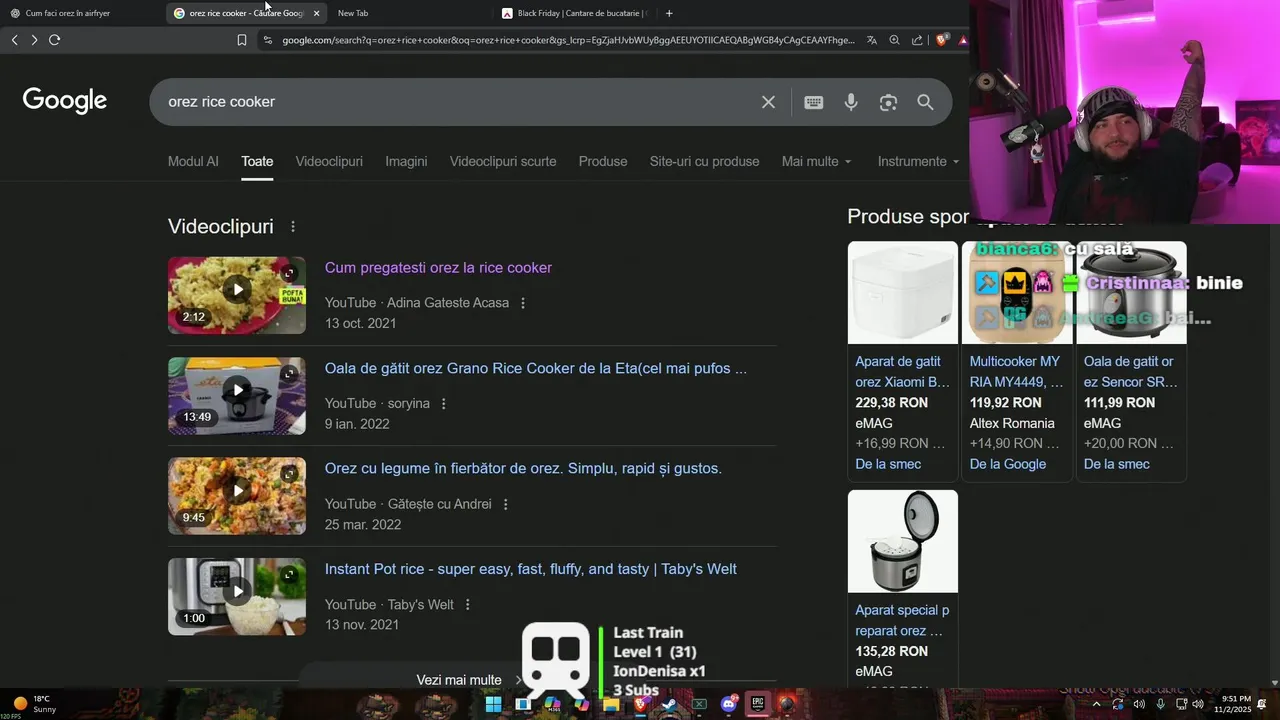This screenshot has width=1280, height=720.
Task: Switch to 'Site-uri cu produse' tab
Action: [704, 161]
